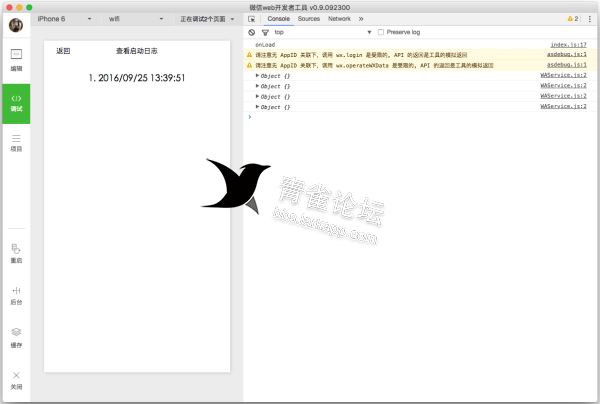Viewport: 600px width, 404px height.
Task: Expand the fourth Object {} console entry
Action: click(258, 106)
